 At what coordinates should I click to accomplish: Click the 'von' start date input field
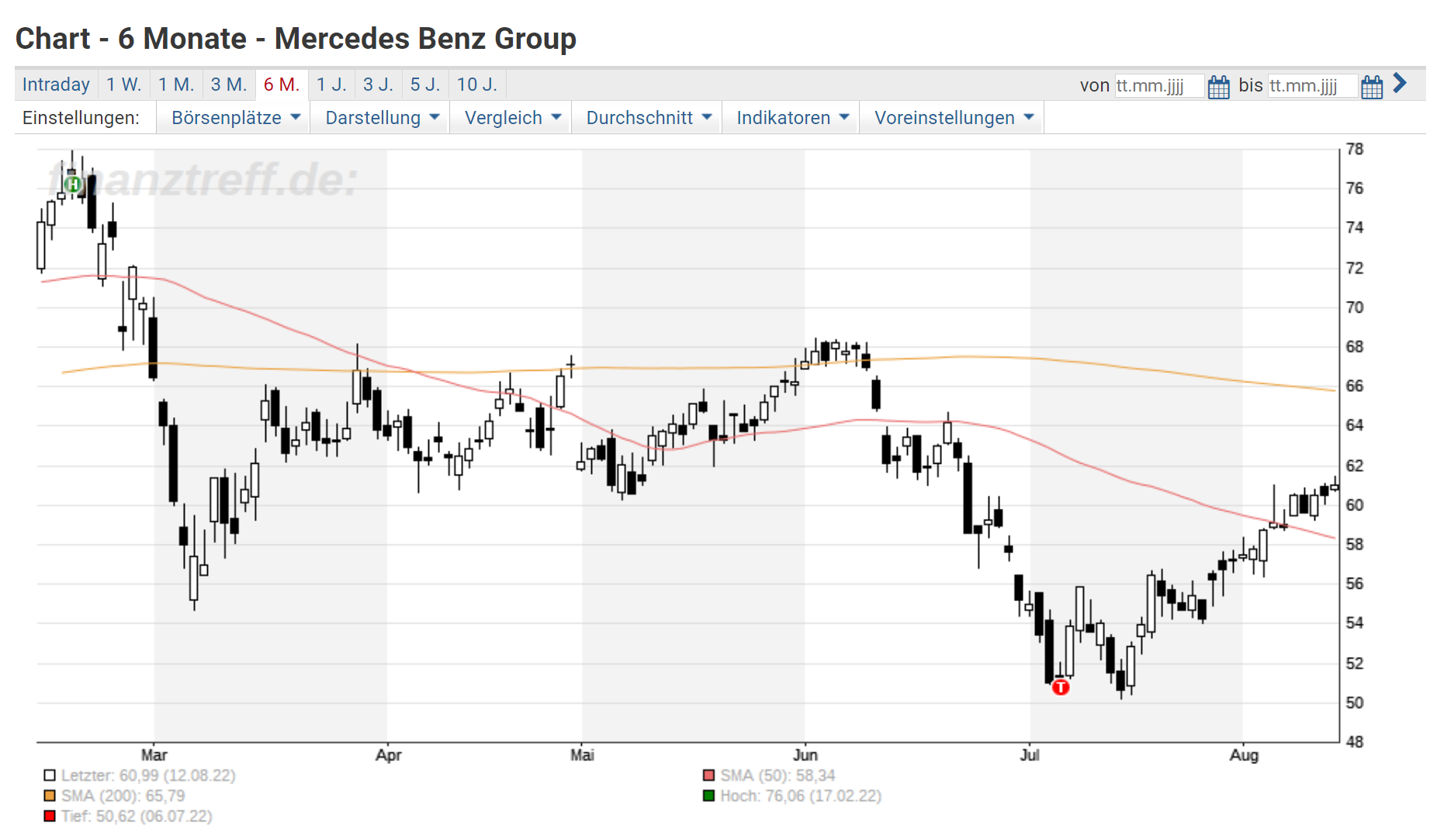pyautogui.click(x=1159, y=85)
